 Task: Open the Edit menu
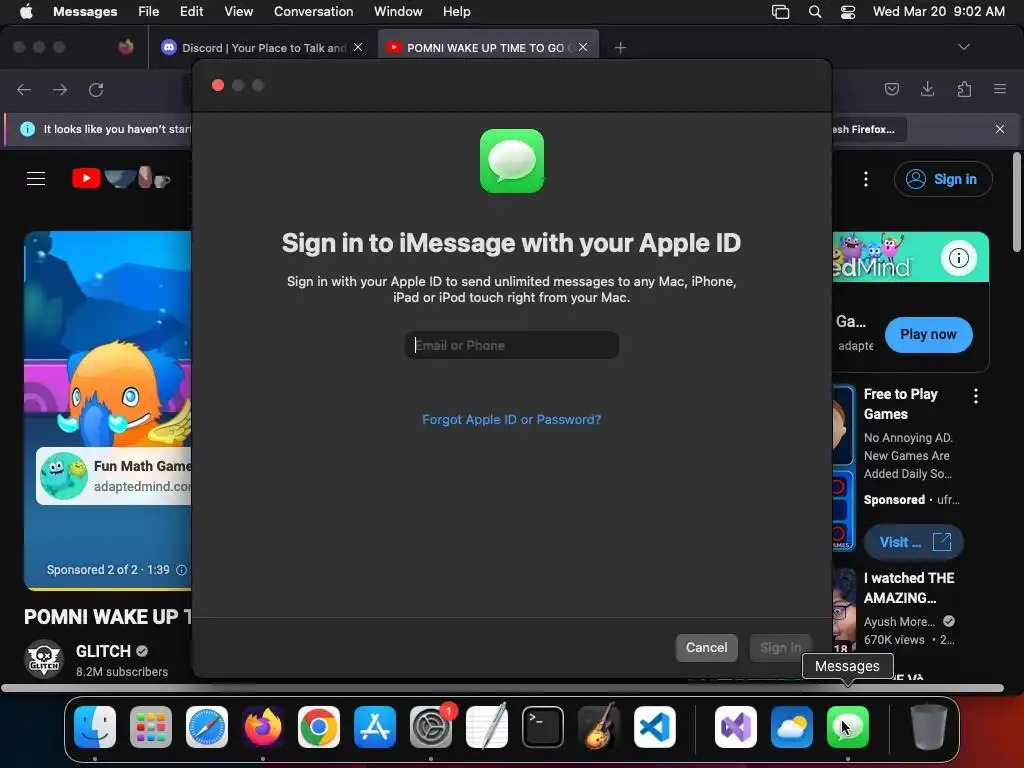[x=191, y=11]
